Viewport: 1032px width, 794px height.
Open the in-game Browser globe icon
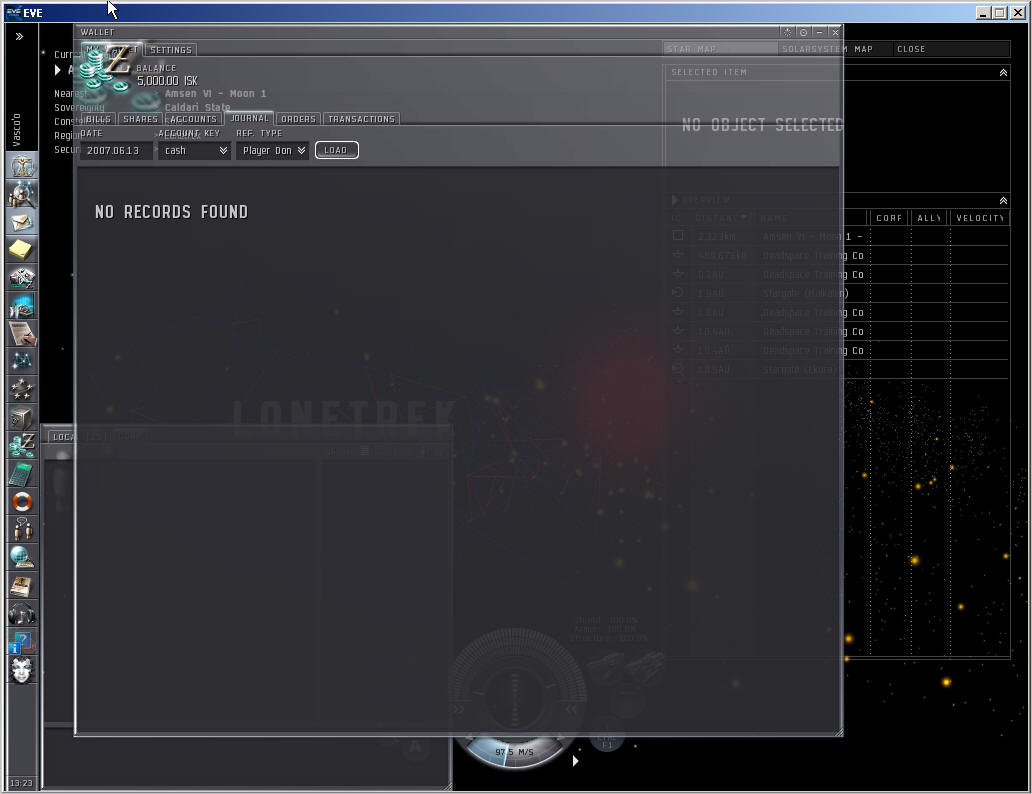tap(22, 558)
